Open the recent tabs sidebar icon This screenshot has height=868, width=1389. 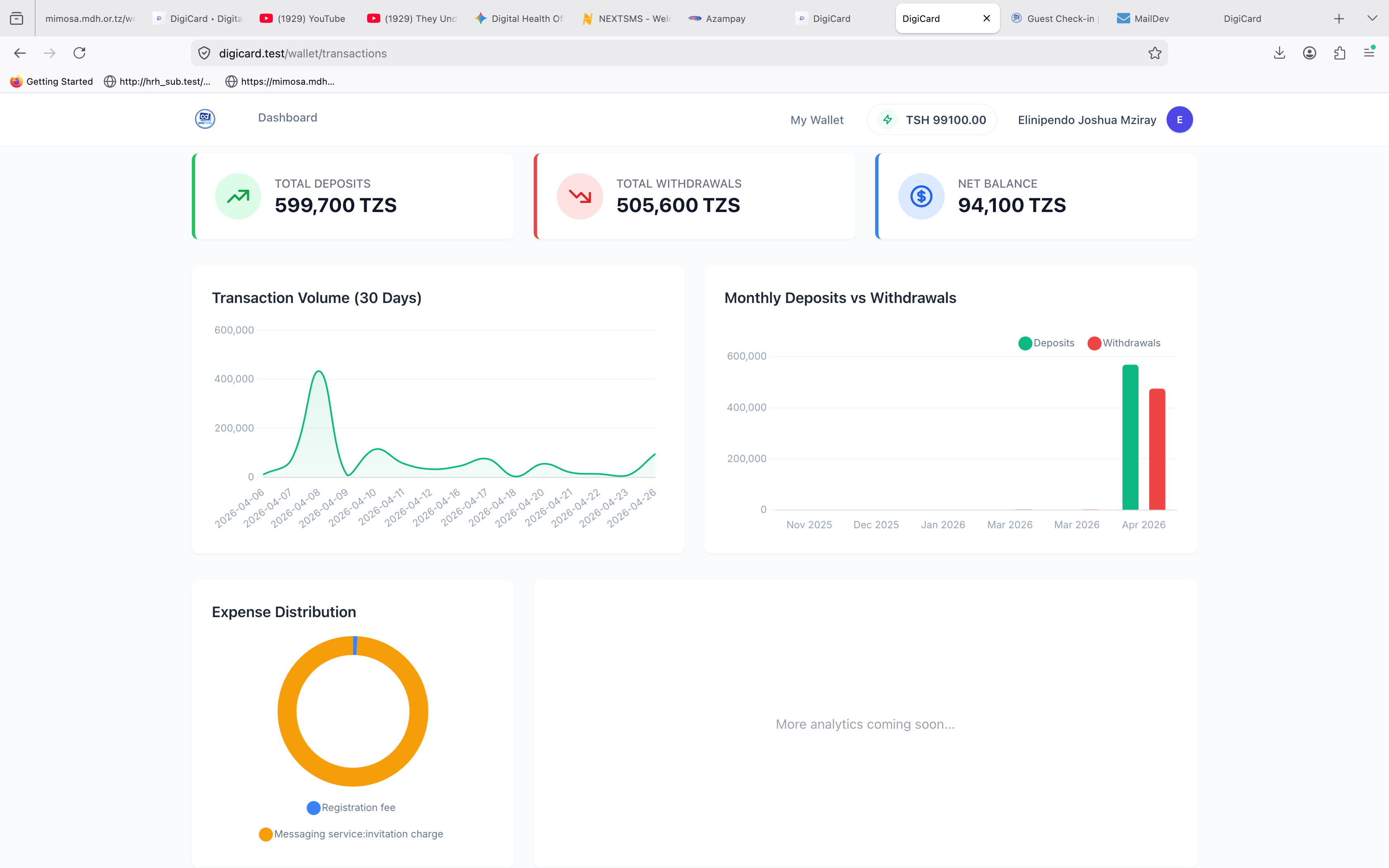17,18
